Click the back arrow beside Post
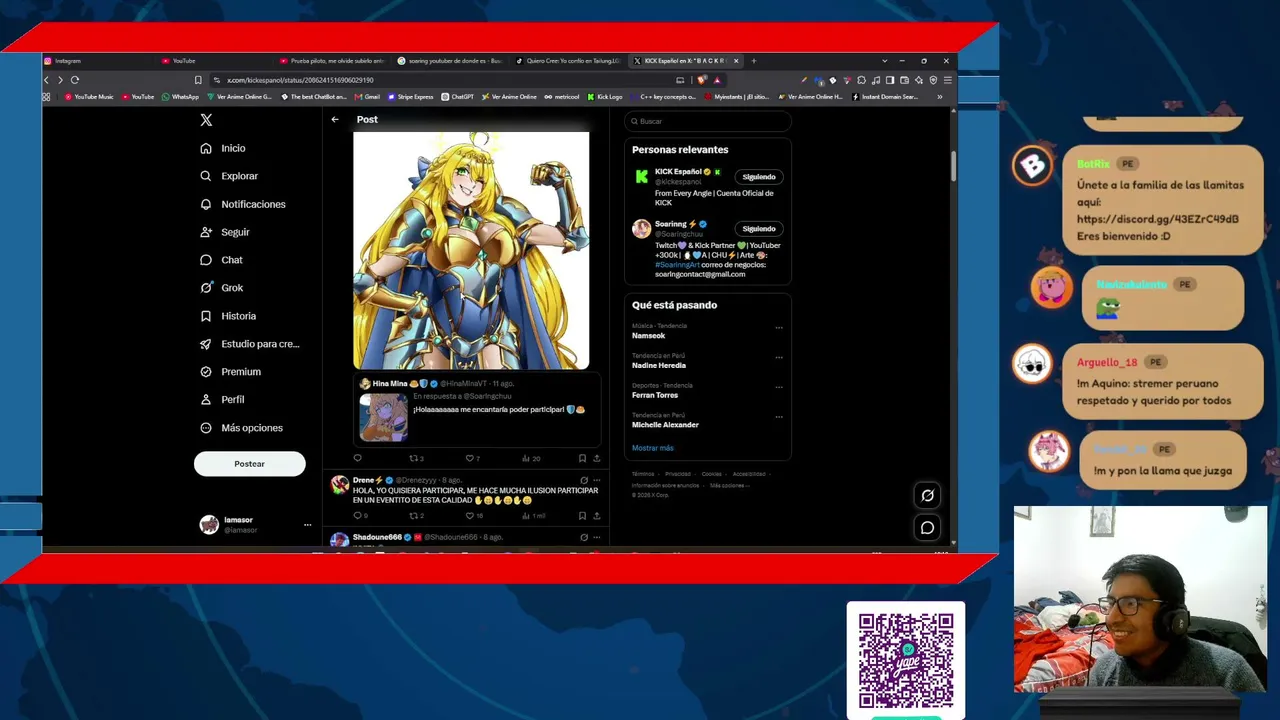Viewport: 1280px width, 720px height. 335,120
